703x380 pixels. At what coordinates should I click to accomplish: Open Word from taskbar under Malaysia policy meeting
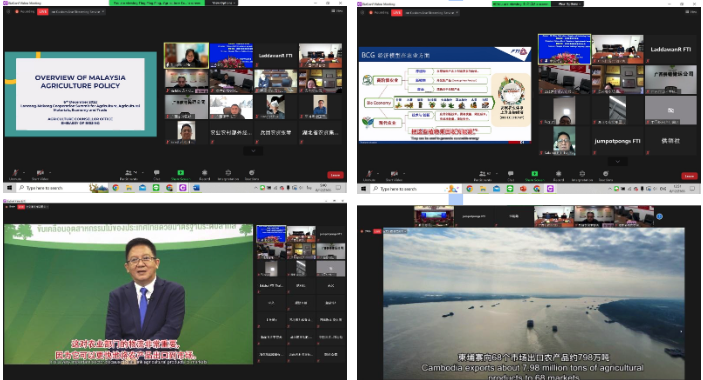pyautogui.click(x=196, y=188)
